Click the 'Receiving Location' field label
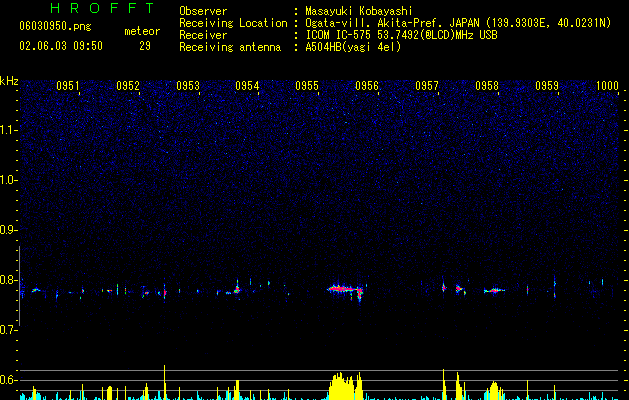 click(x=233, y=23)
